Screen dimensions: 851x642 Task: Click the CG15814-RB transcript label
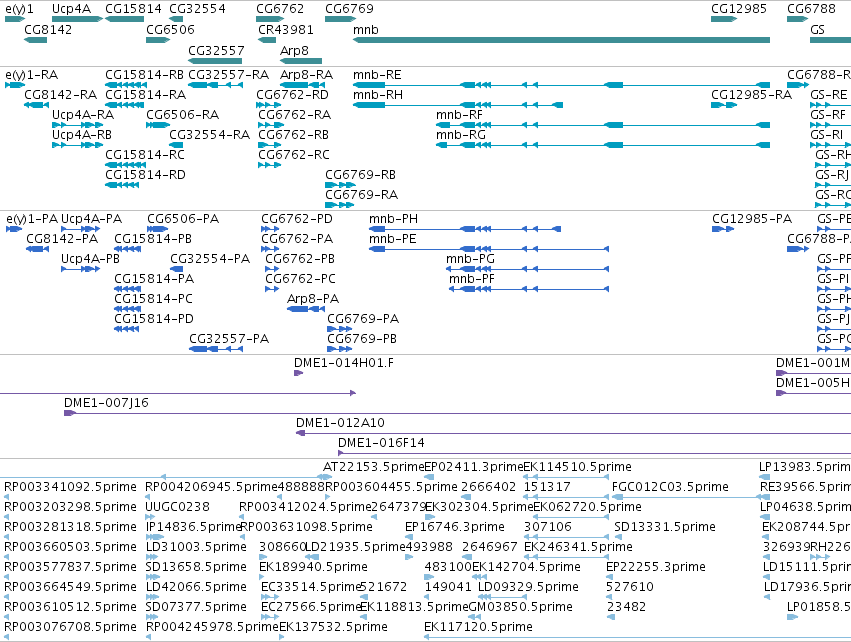click(x=144, y=75)
